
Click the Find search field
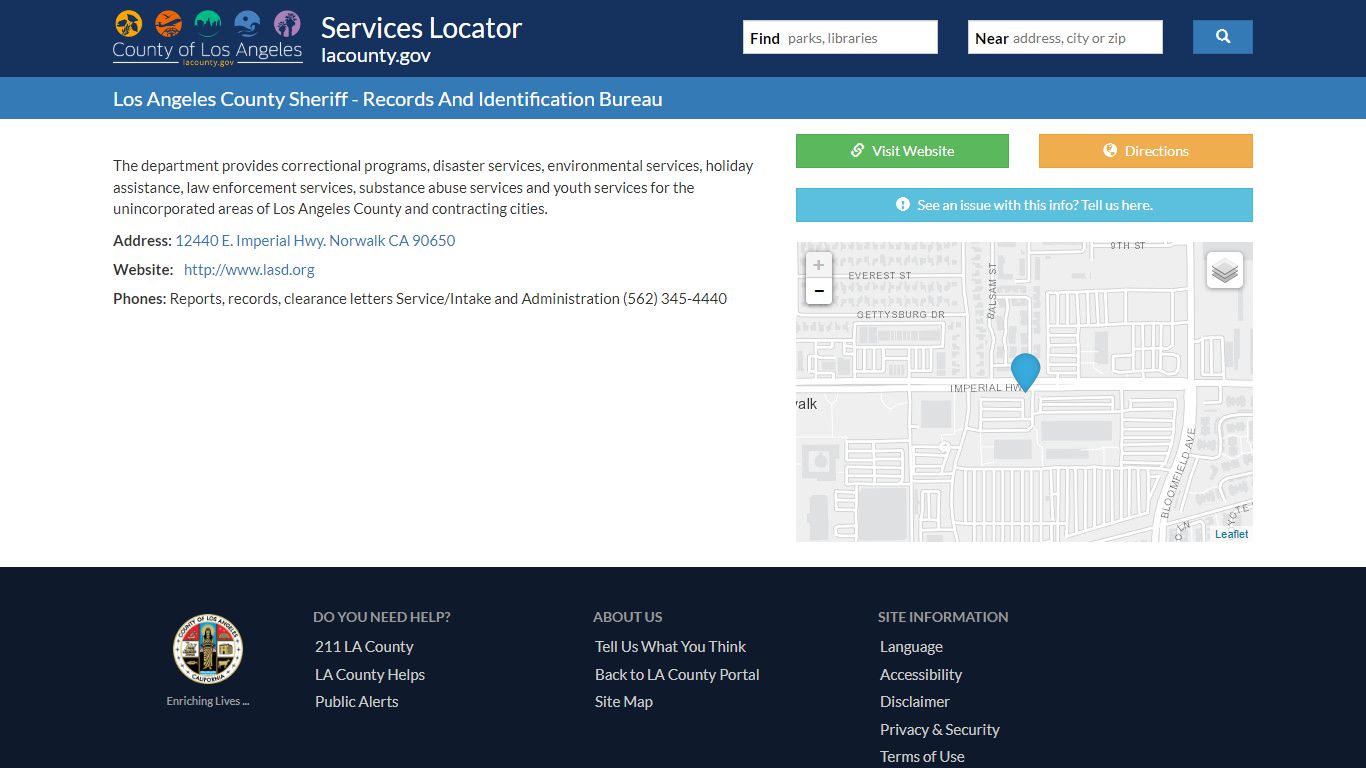pyautogui.click(x=840, y=38)
